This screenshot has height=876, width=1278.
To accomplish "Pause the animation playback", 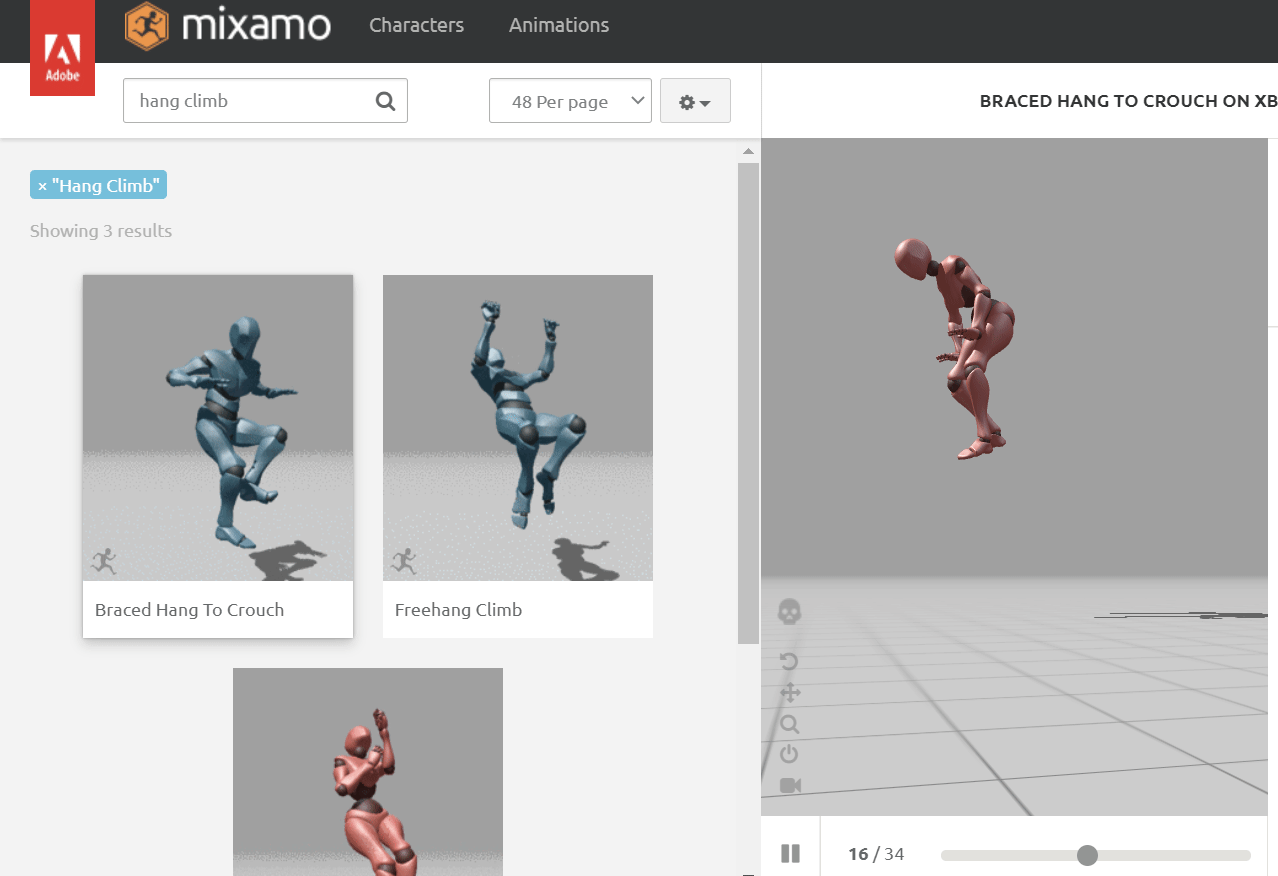I will click(x=790, y=854).
